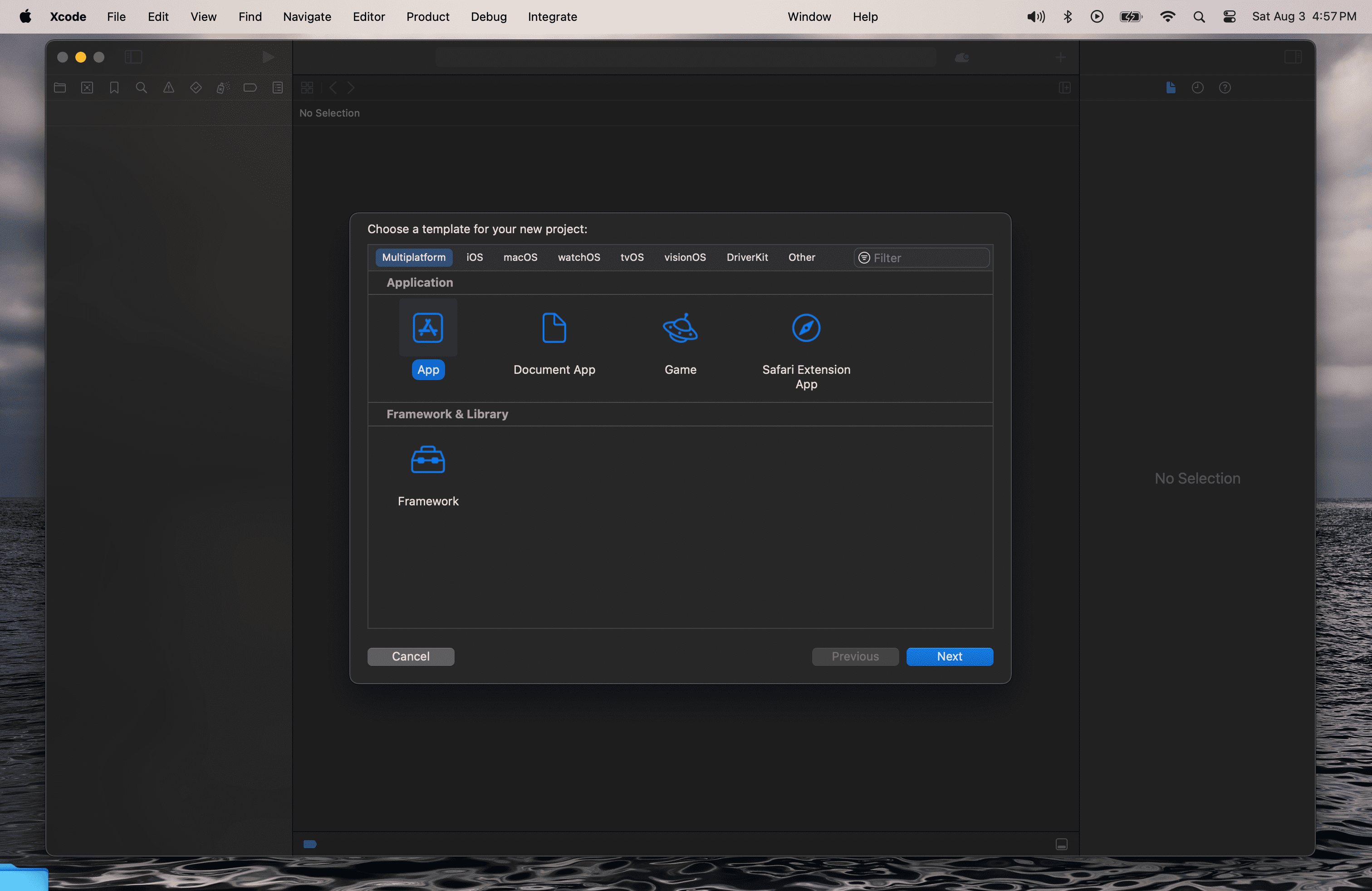Image resolution: width=1372 pixels, height=891 pixels.
Task: Open the Bookmark navigator icon
Action: (113, 88)
